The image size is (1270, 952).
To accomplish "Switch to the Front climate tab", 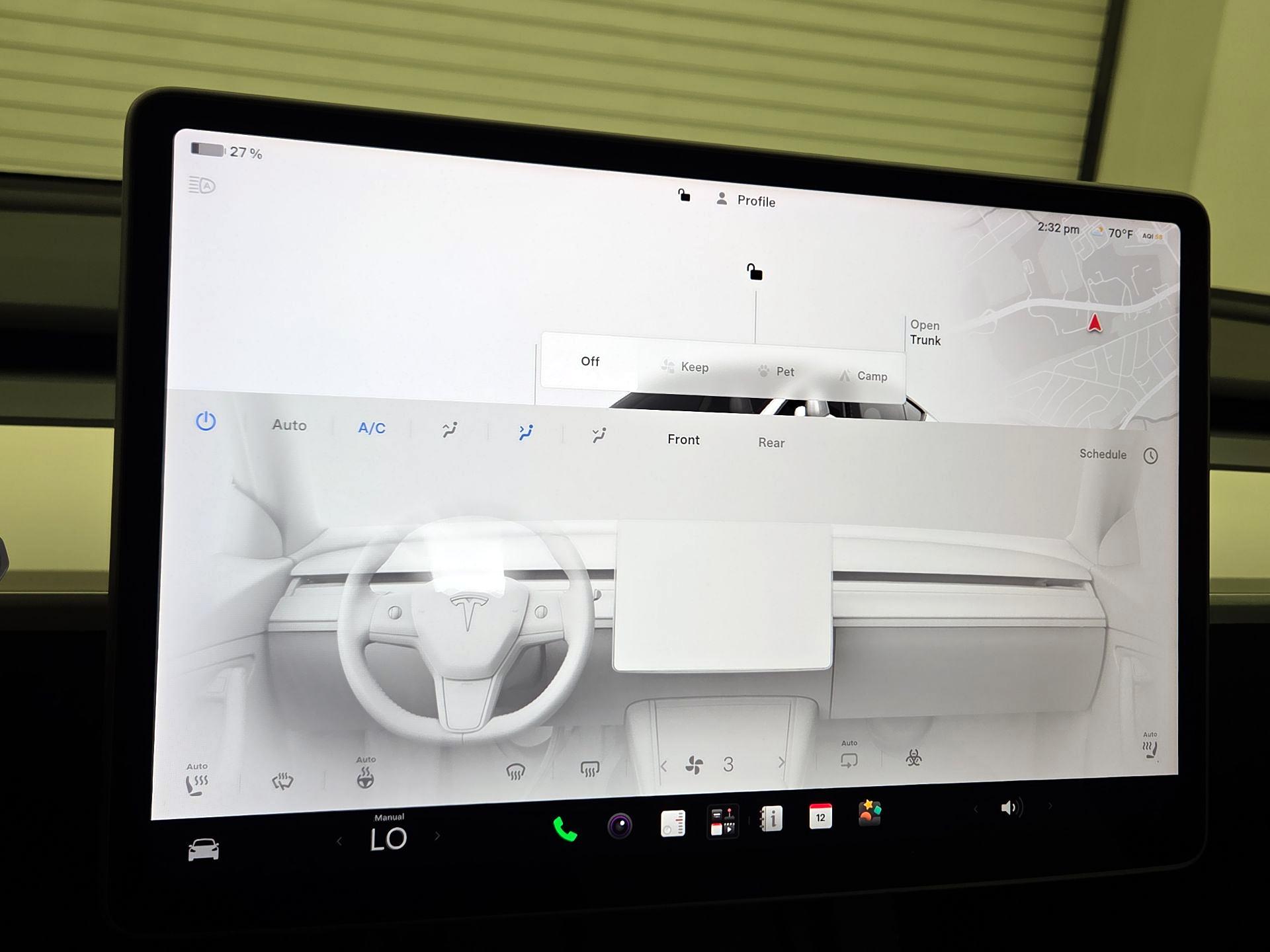I will point(683,440).
